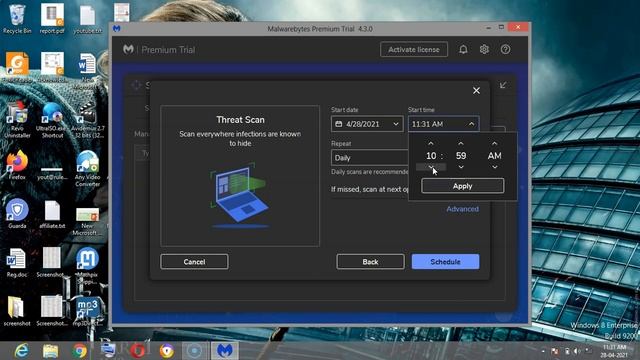Increase the hour value in time picker
Image resolution: width=640 pixels, height=360 pixels.
click(431, 144)
